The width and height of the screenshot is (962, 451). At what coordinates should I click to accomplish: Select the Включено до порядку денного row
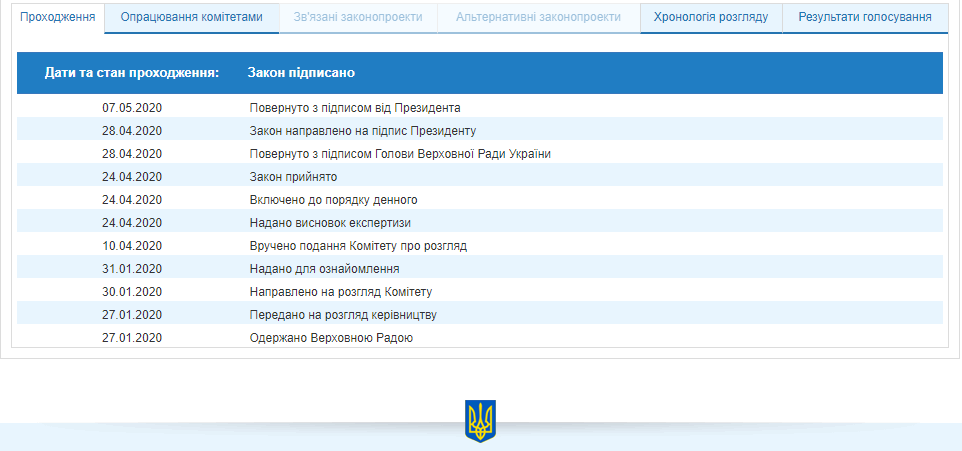[x=333, y=199]
